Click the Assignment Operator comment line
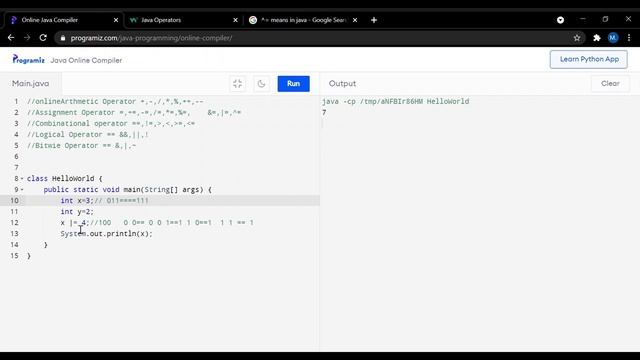This screenshot has width=640, height=360. [134, 113]
